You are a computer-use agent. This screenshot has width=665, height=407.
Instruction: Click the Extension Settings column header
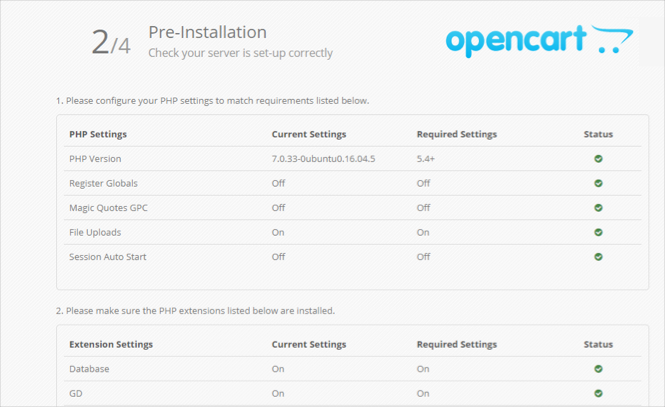coord(110,344)
